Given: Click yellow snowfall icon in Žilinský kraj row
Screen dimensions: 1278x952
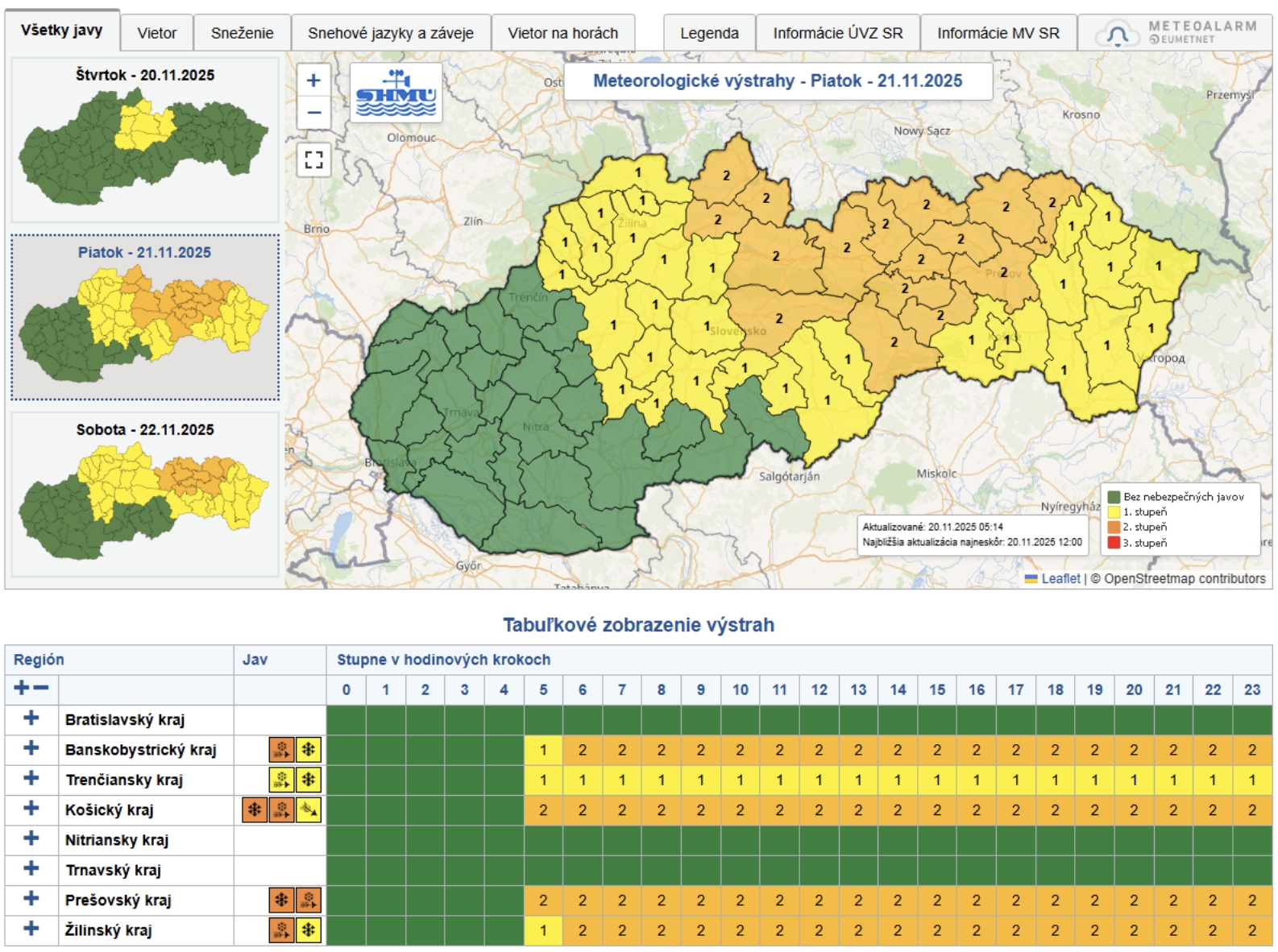Looking at the screenshot, I should tap(309, 930).
